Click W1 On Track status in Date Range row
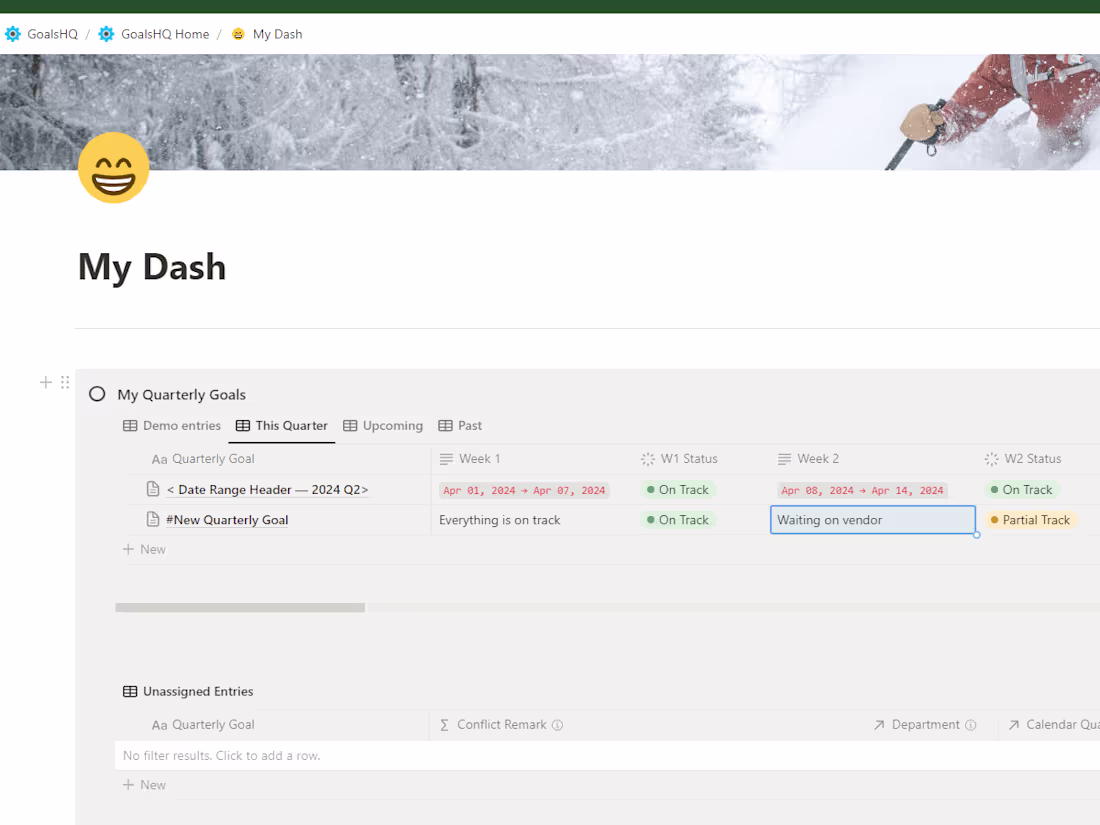 [678, 490]
